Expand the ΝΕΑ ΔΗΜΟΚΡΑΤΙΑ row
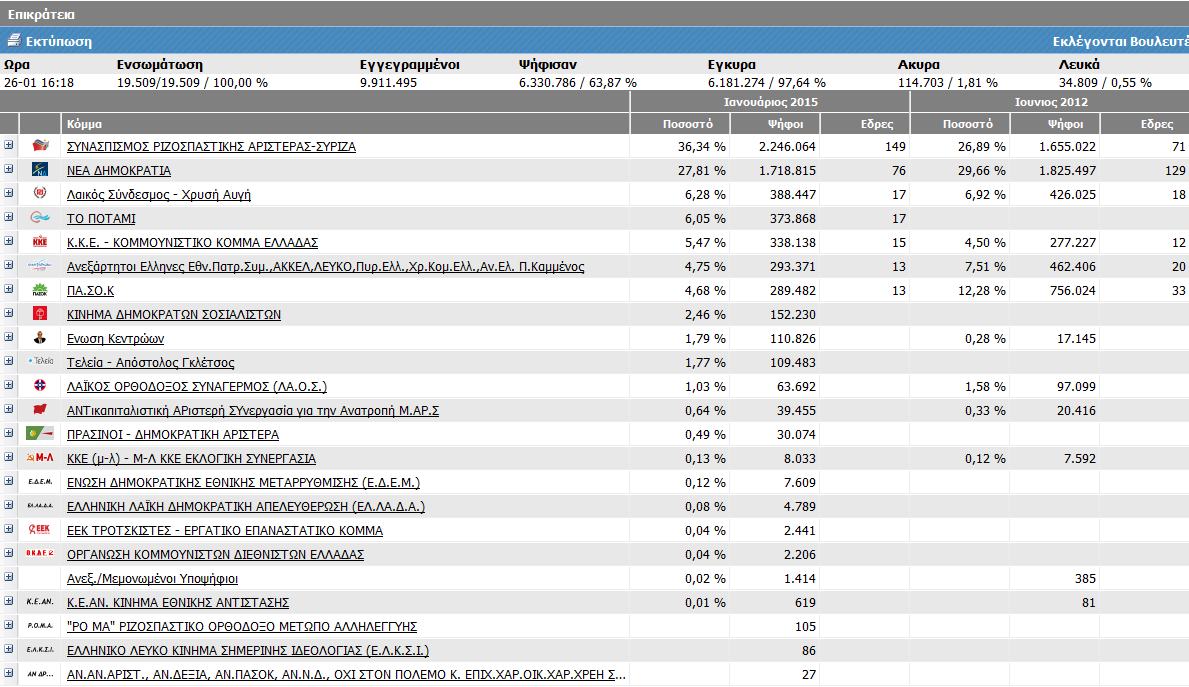Viewport: 1189px width, 687px height. (8, 169)
